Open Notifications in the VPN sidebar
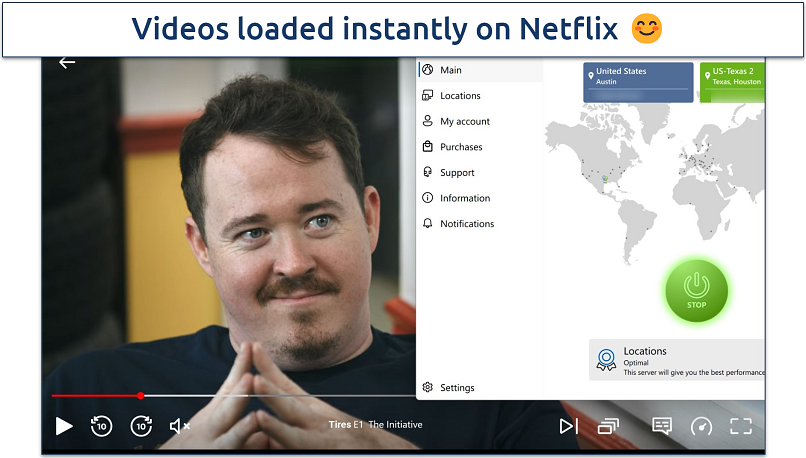Screen dimensions: 806x458 (x=481, y=224)
